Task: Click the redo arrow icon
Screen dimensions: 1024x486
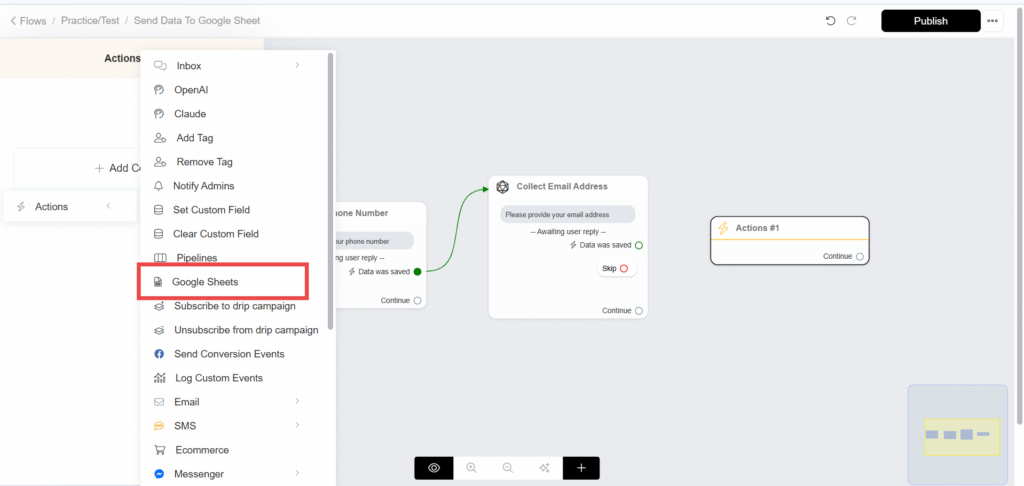Action: (x=852, y=21)
